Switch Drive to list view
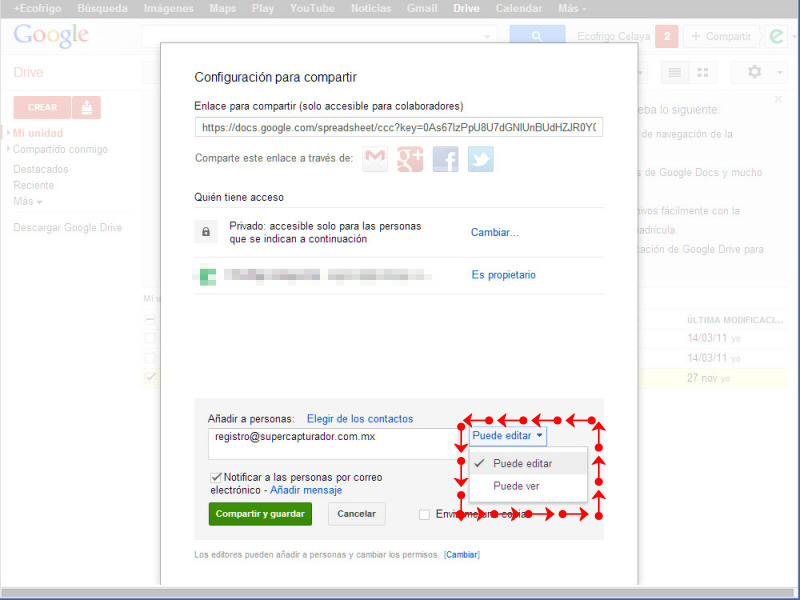 tap(674, 72)
